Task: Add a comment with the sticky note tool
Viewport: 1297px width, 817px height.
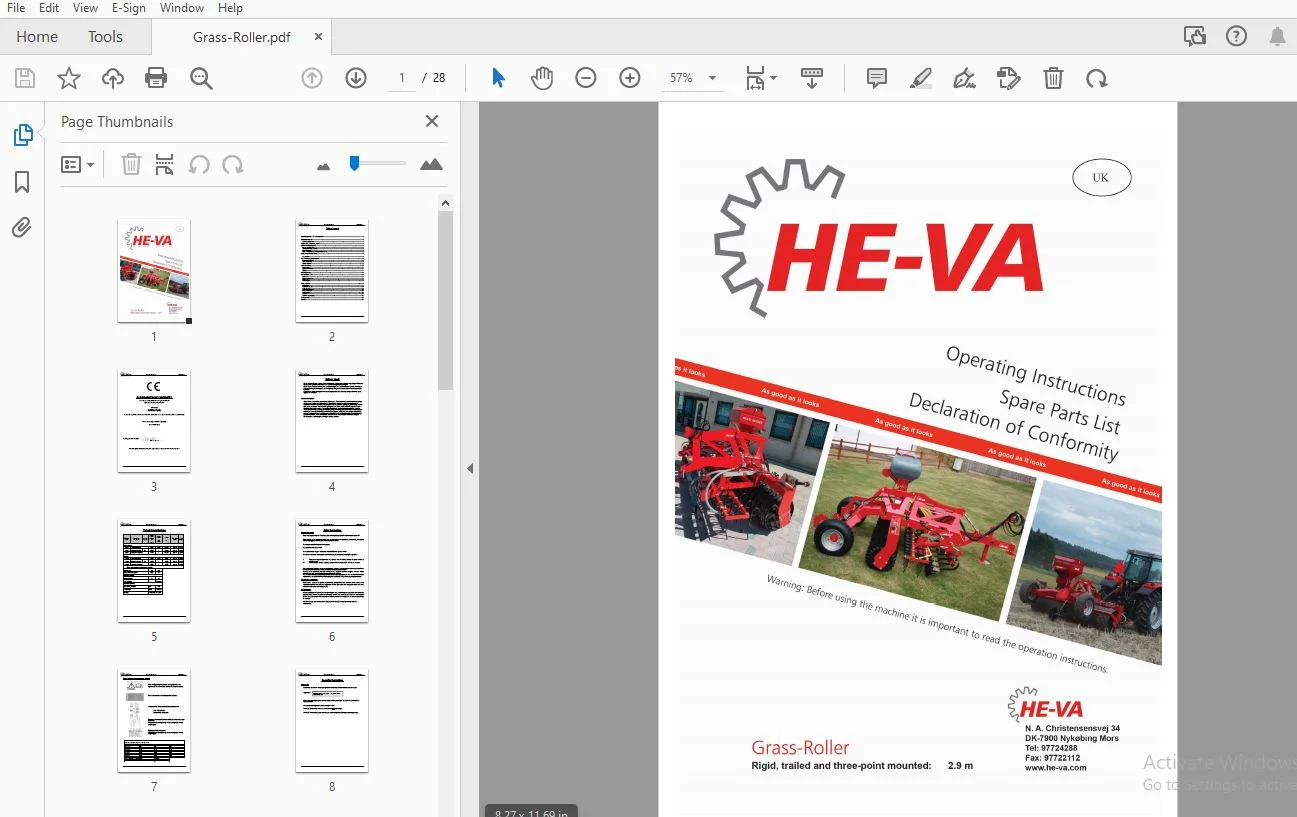Action: (877, 78)
